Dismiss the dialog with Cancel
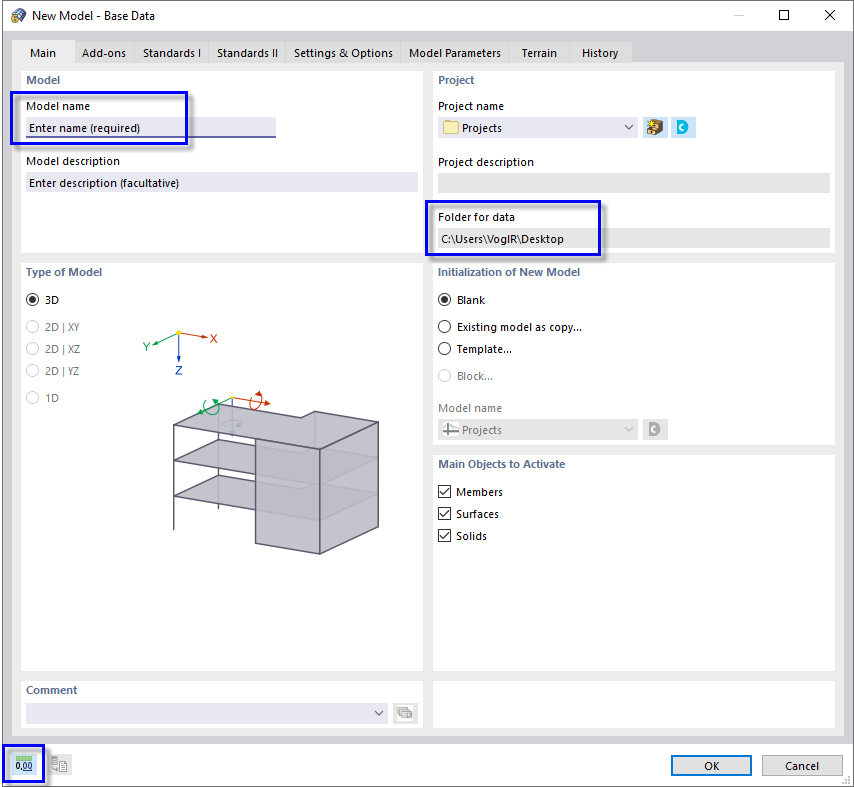The width and height of the screenshot is (854, 787). (802, 764)
